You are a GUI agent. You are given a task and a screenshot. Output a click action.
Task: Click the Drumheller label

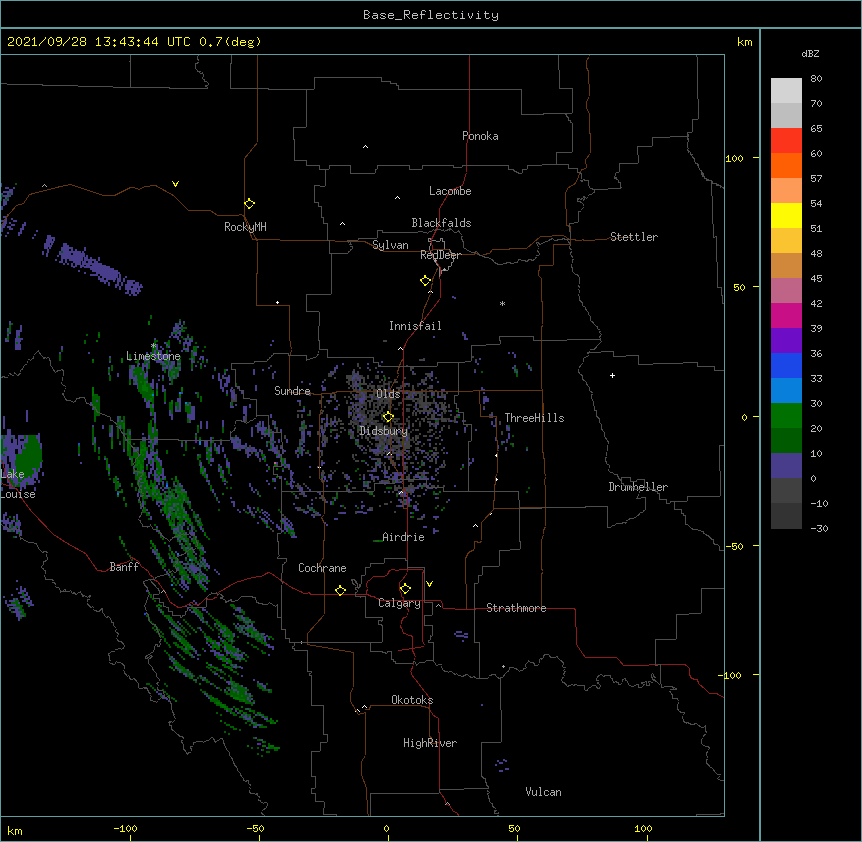tap(638, 487)
